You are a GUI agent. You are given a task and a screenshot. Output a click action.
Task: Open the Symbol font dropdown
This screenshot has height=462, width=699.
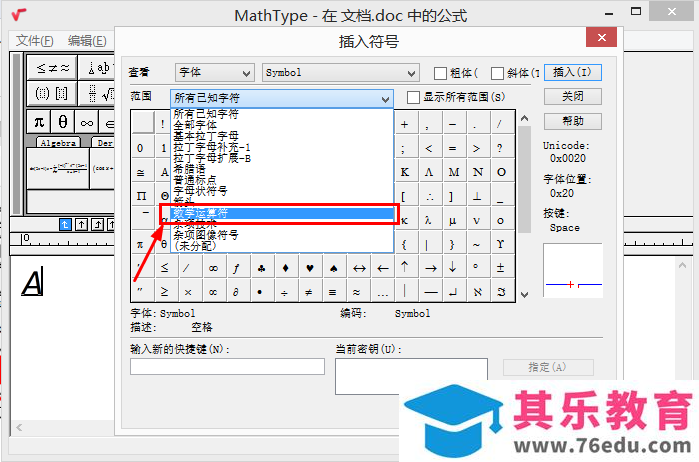(x=340, y=73)
